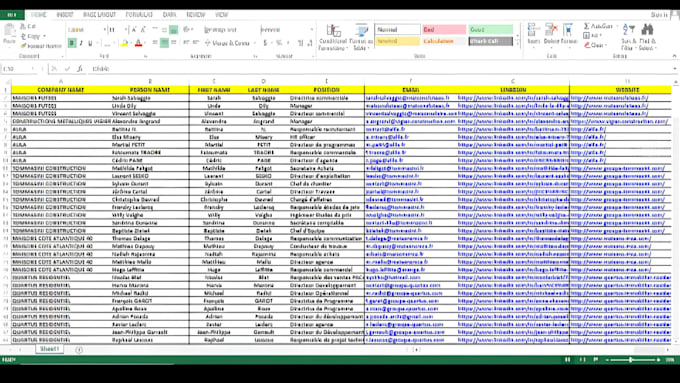Screen dimensions: 680x383
Task: Apply the red font color A
Action: (x=138, y=43)
